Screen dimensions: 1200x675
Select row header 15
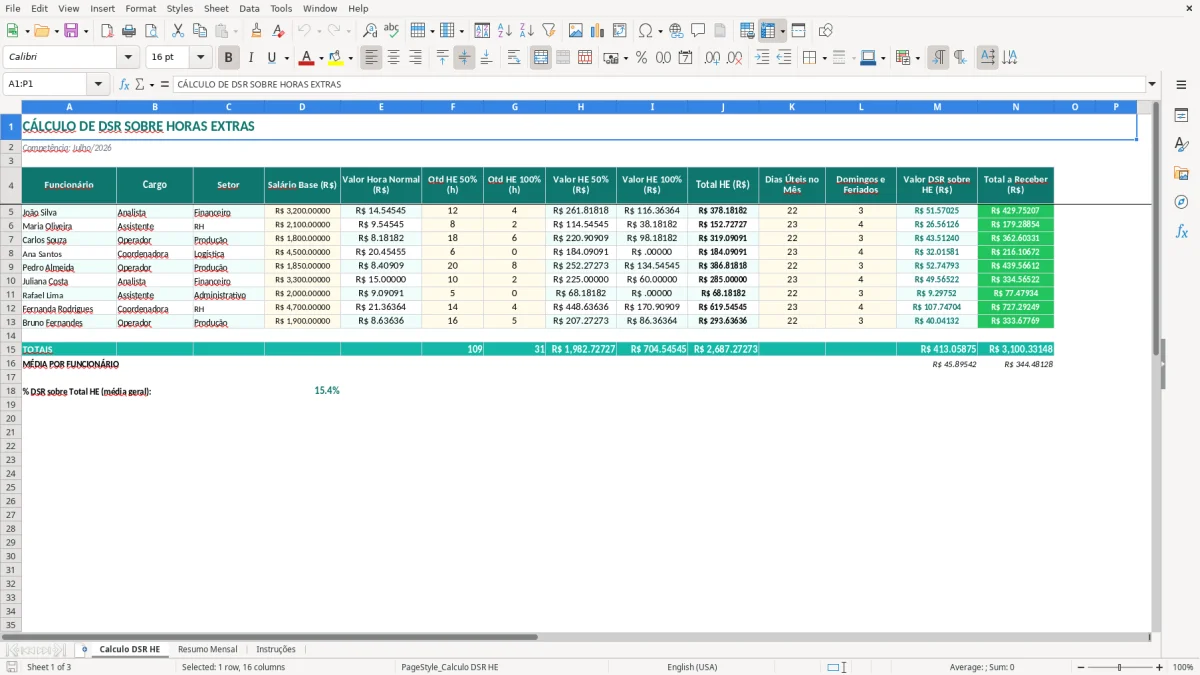point(11,349)
